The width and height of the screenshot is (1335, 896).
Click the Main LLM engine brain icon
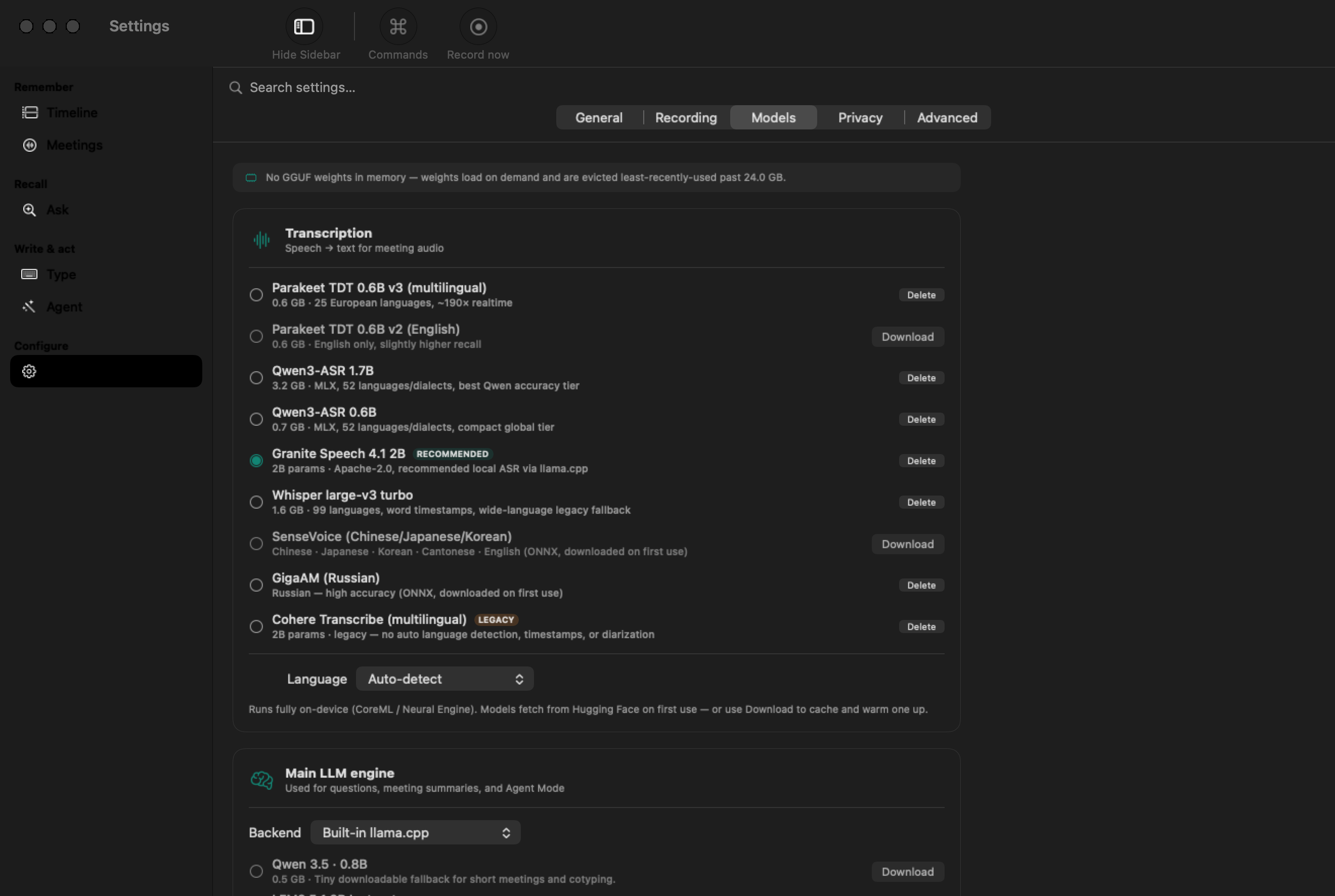coord(262,780)
